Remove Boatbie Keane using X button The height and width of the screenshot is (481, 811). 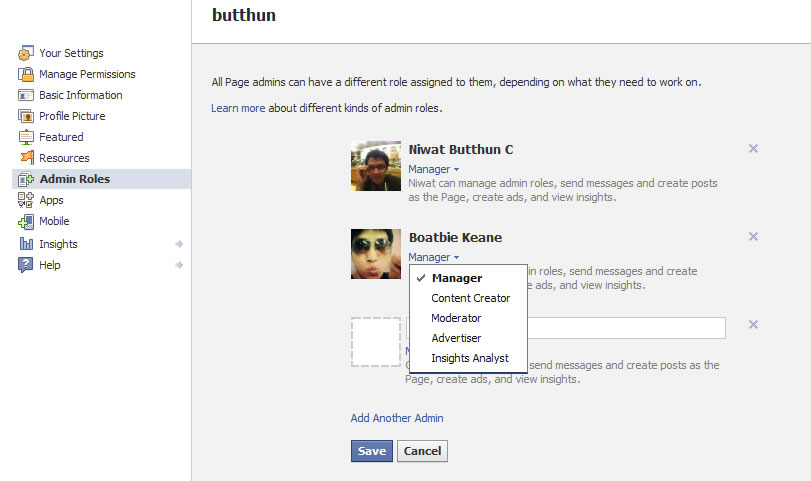753,237
